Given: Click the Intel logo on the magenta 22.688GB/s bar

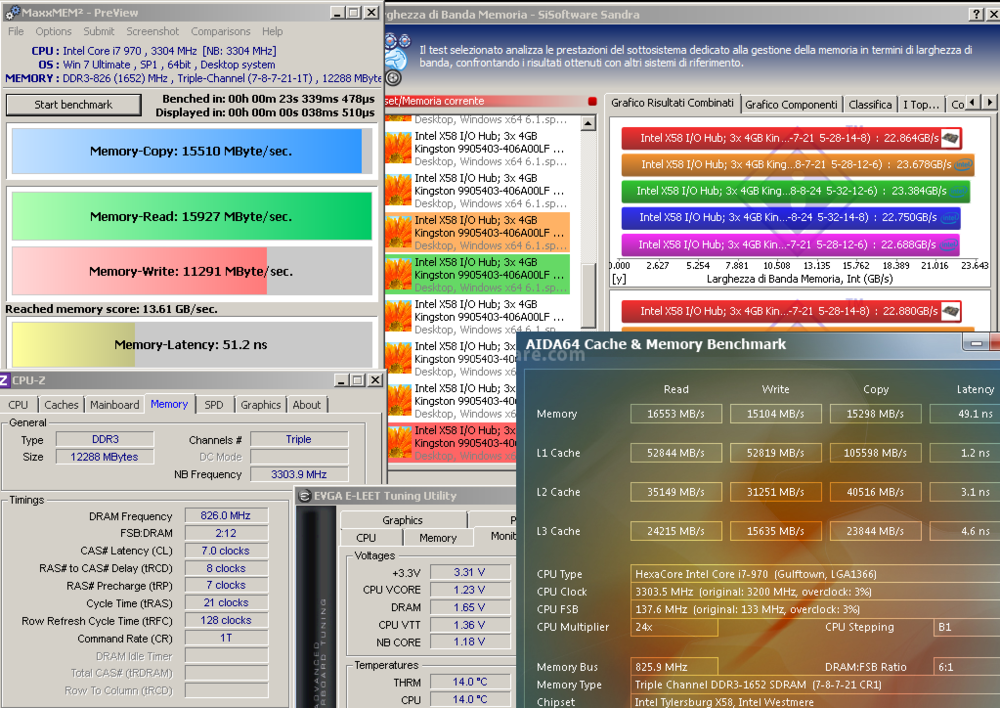Looking at the screenshot, I should pos(949,245).
